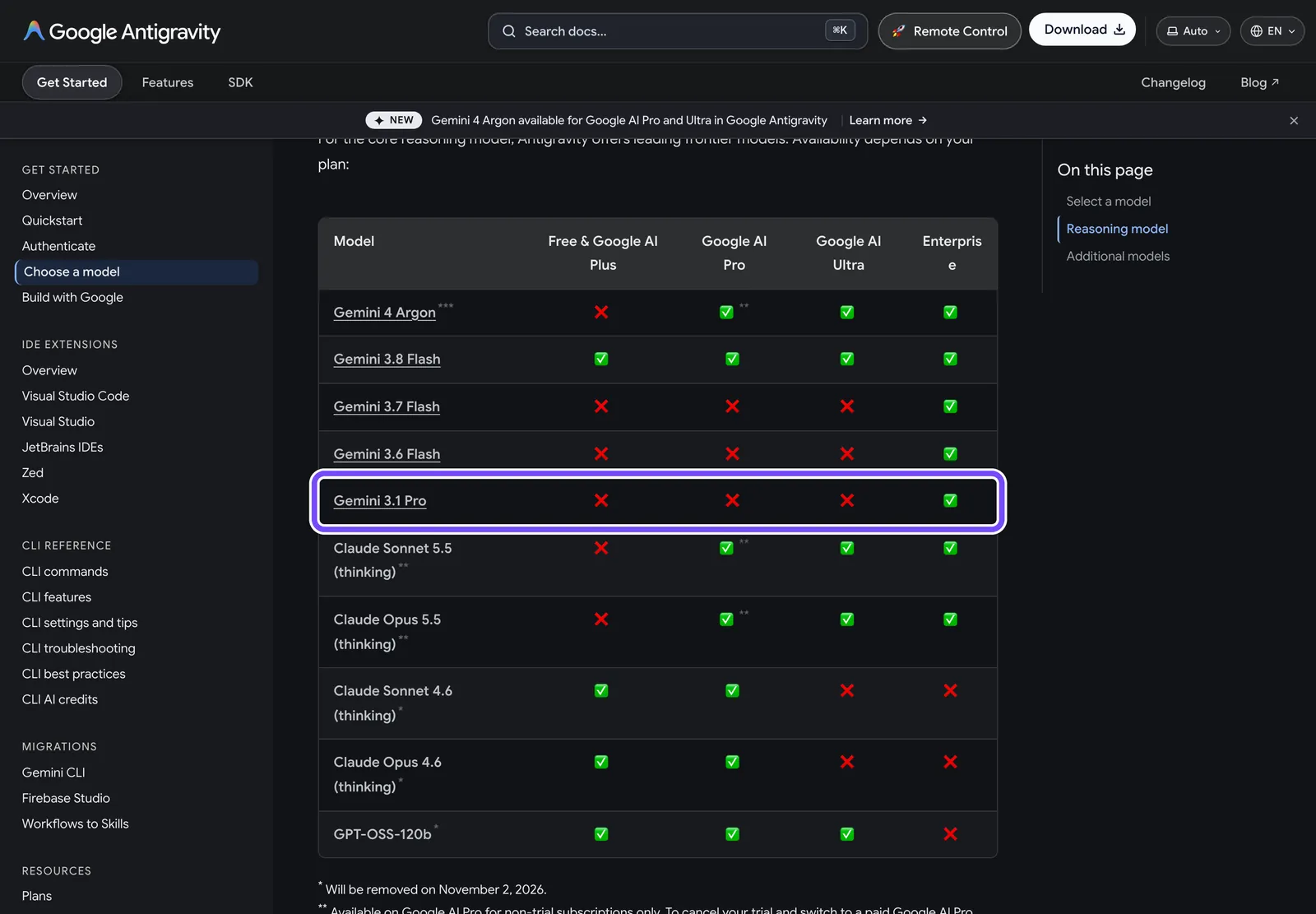Switch to the Features tab
1316x914 pixels.
pyautogui.click(x=168, y=82)
